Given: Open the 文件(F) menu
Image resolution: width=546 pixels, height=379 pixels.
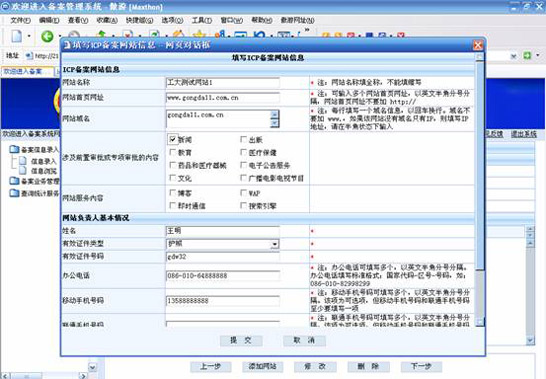Looking at the screenshot, I should point(20,20).
